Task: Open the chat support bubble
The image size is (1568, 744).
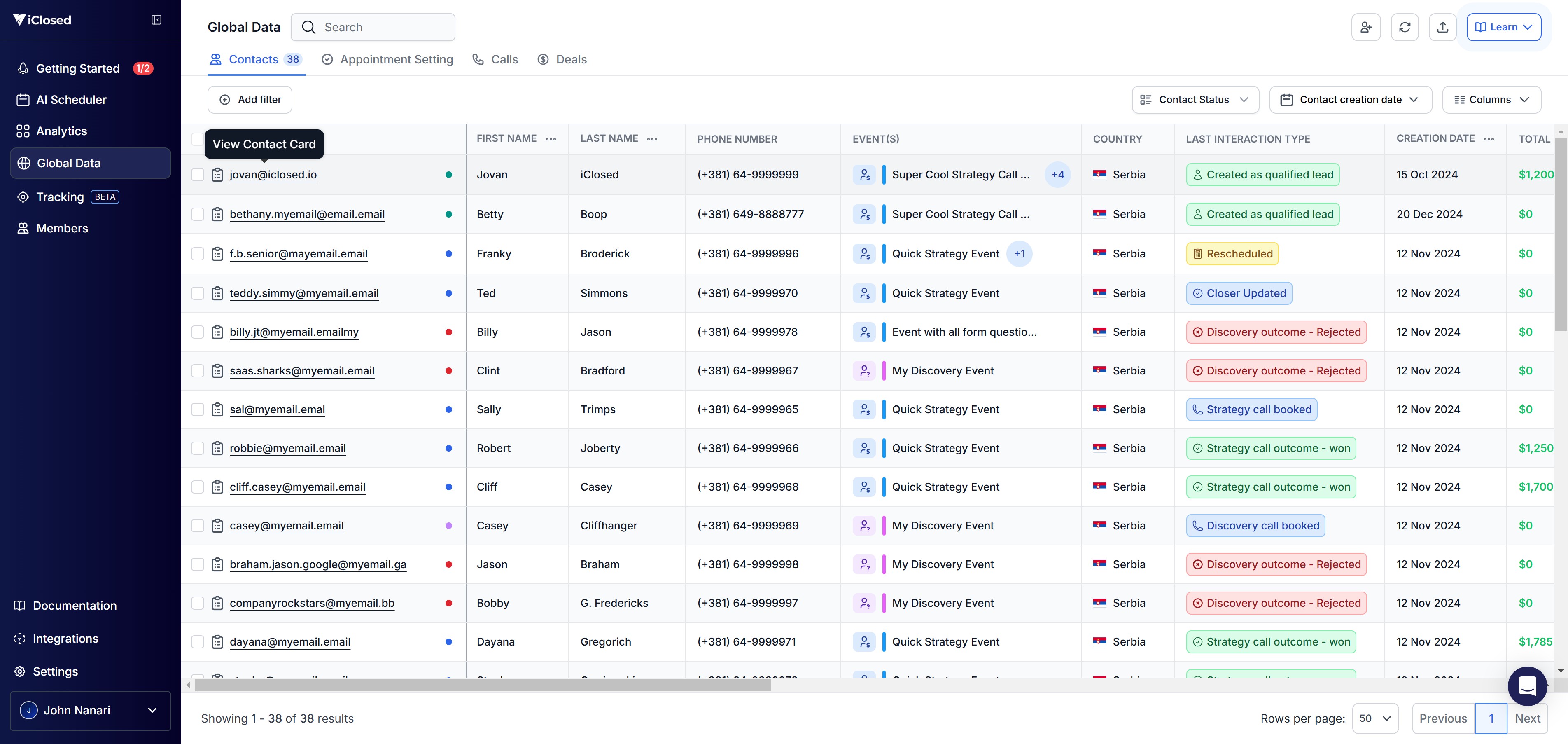Action: (1527, 686)
